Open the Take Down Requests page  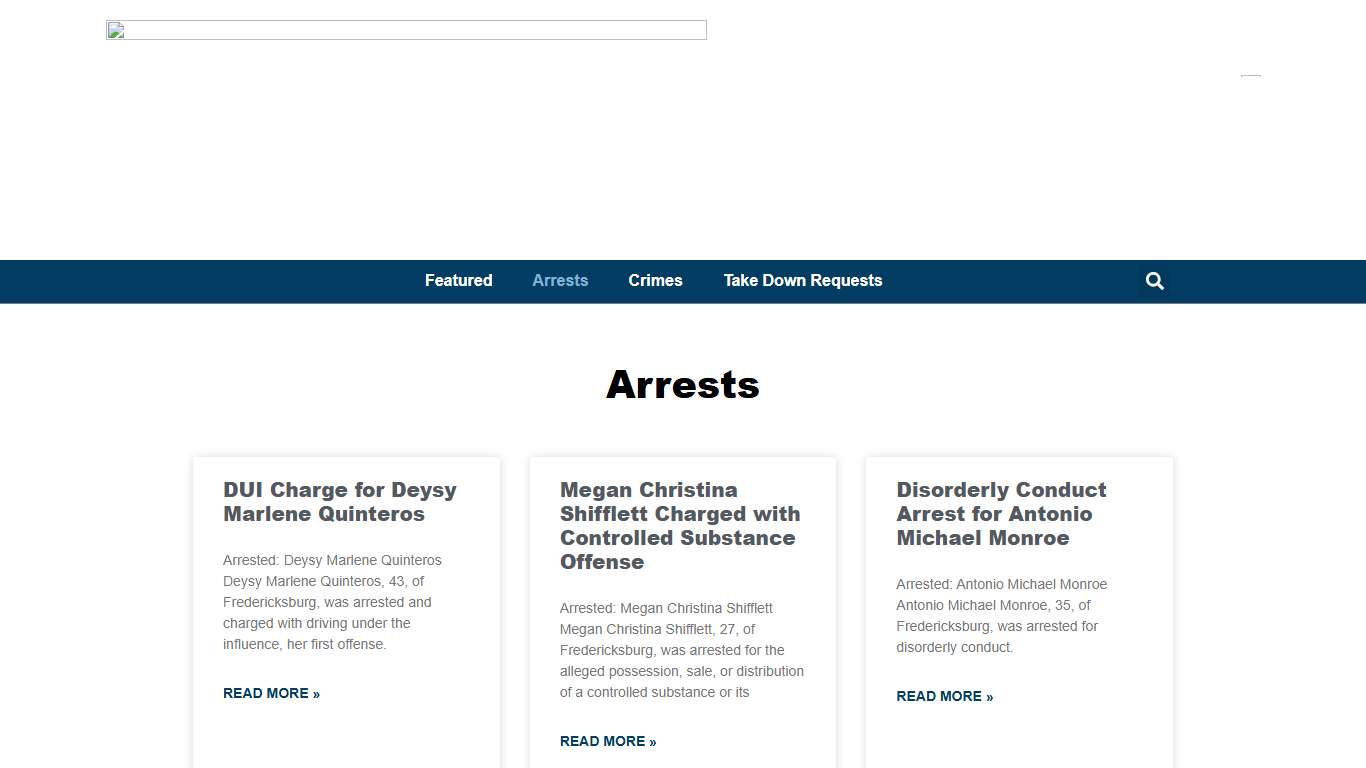pyautogui.click(x=803, y=281)
